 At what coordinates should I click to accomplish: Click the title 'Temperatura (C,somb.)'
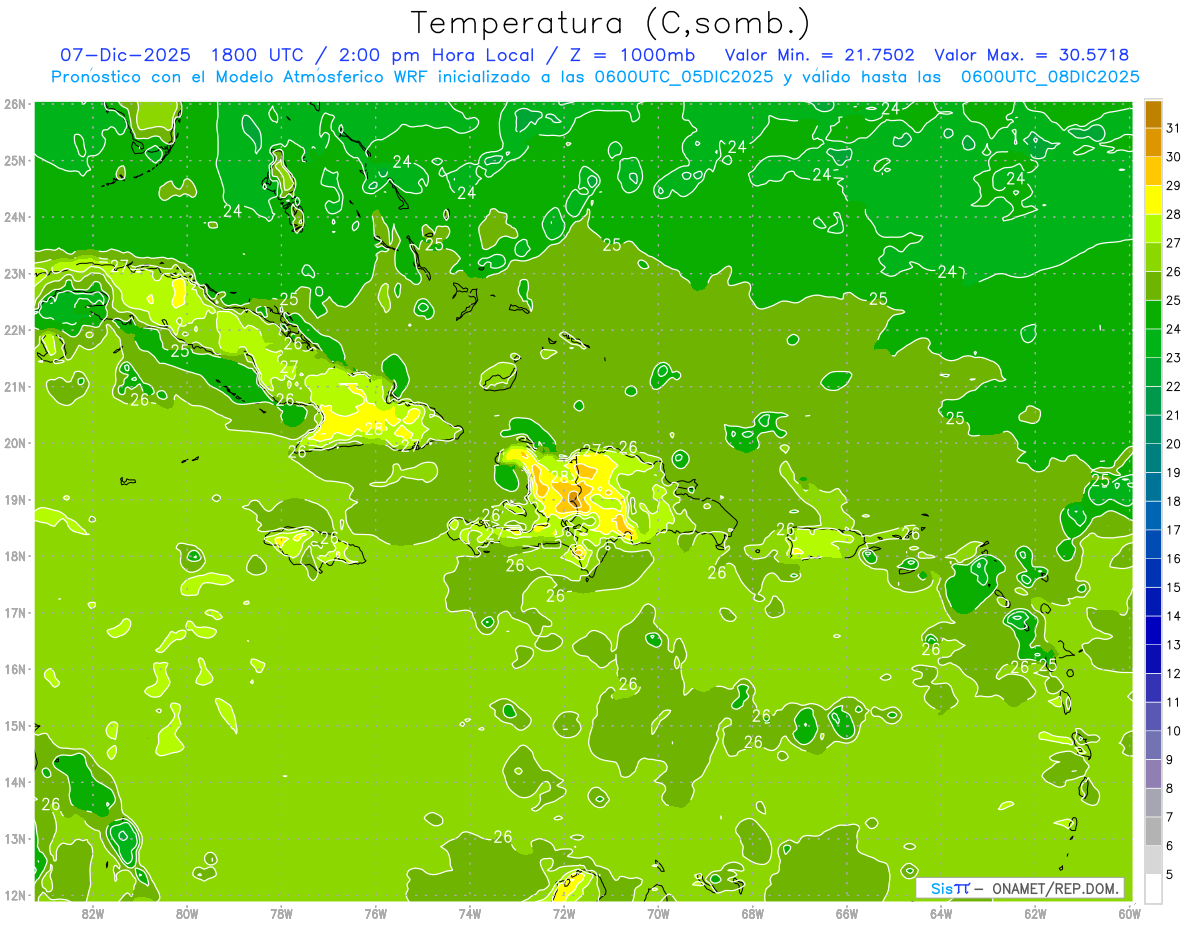[611, 23]
